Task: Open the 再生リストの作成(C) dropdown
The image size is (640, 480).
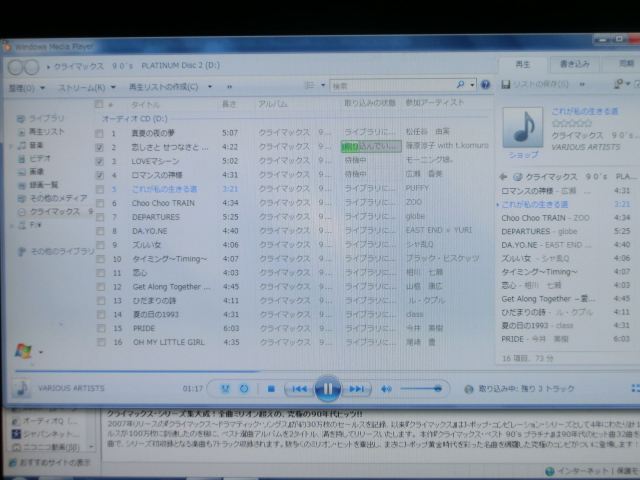Action: click(x=170, y=87)
